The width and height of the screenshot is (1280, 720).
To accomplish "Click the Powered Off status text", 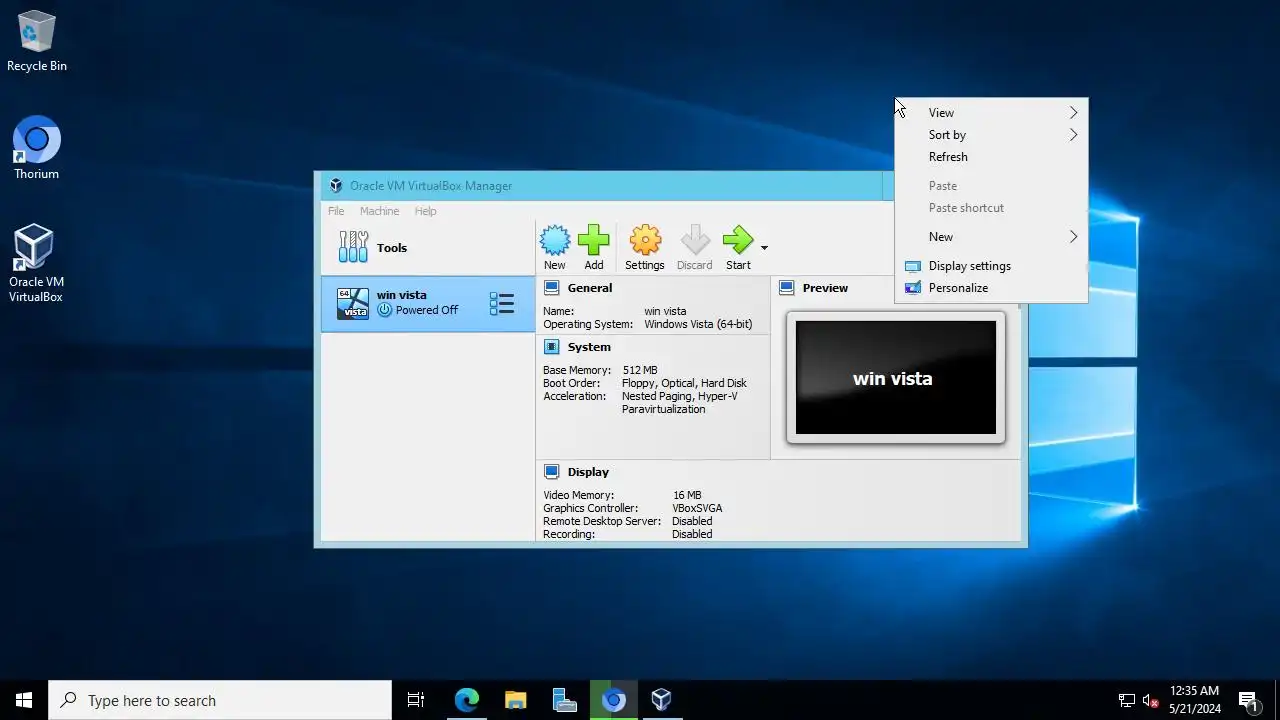I will pos(427,310).
